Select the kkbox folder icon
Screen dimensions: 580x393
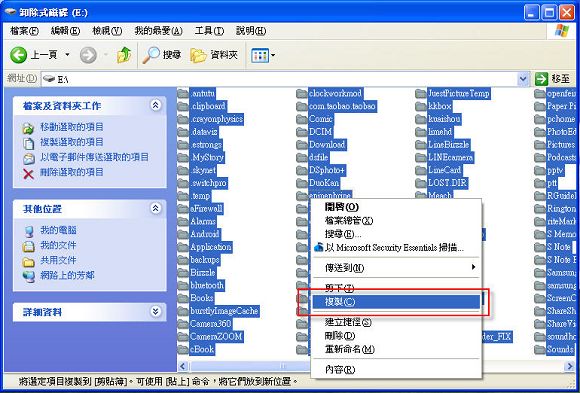click(x=421, y=106)
